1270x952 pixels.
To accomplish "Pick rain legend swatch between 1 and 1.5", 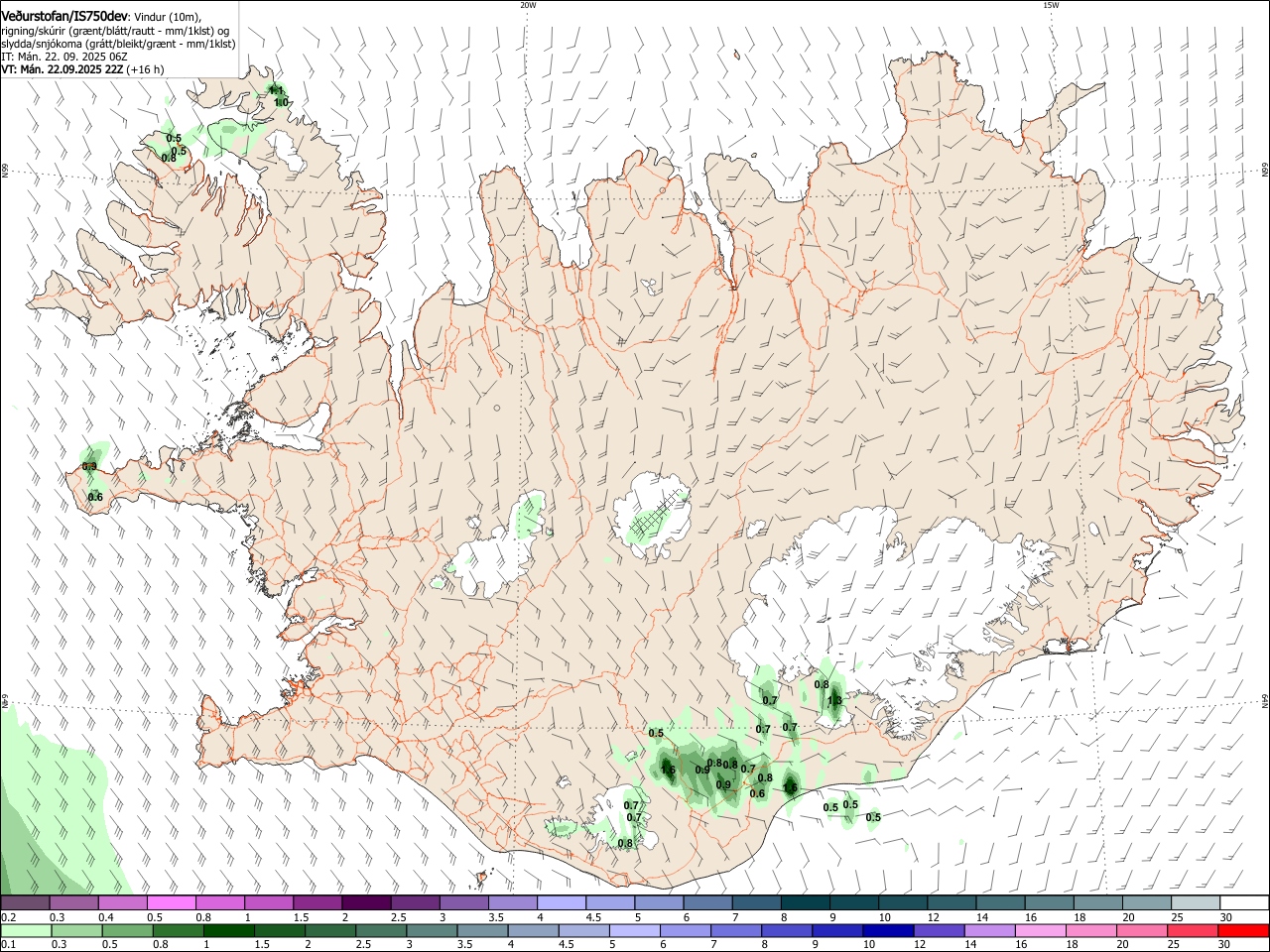I will coord(228,930).
